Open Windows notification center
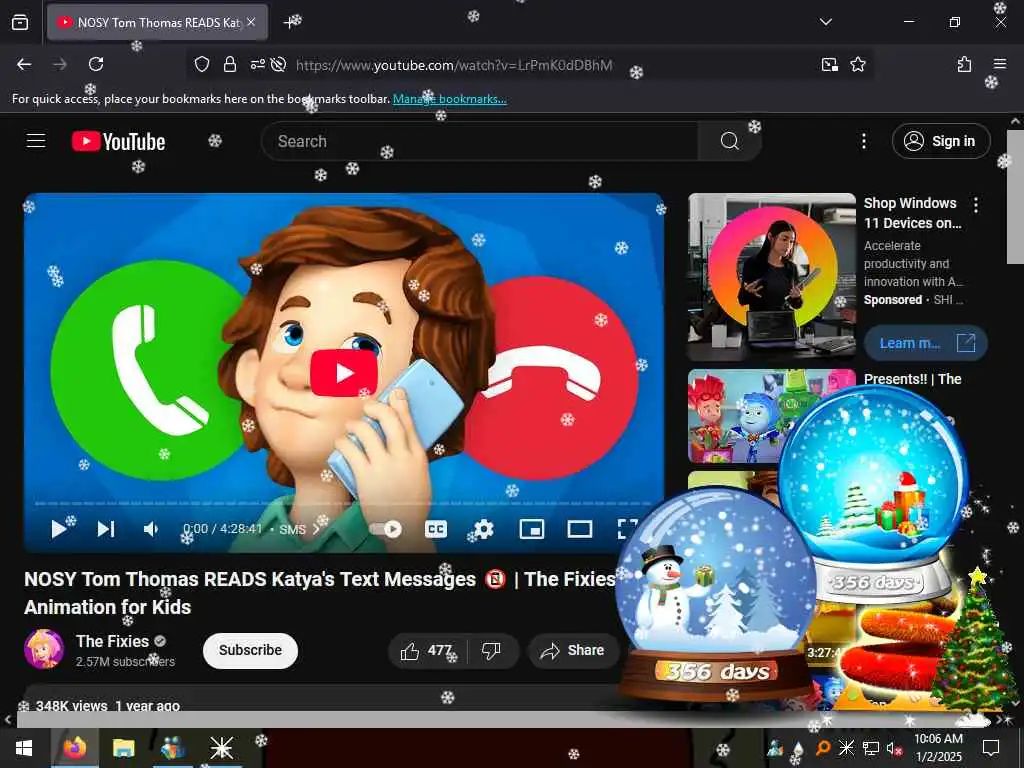 pyautogui.click(x=991, y=747)
